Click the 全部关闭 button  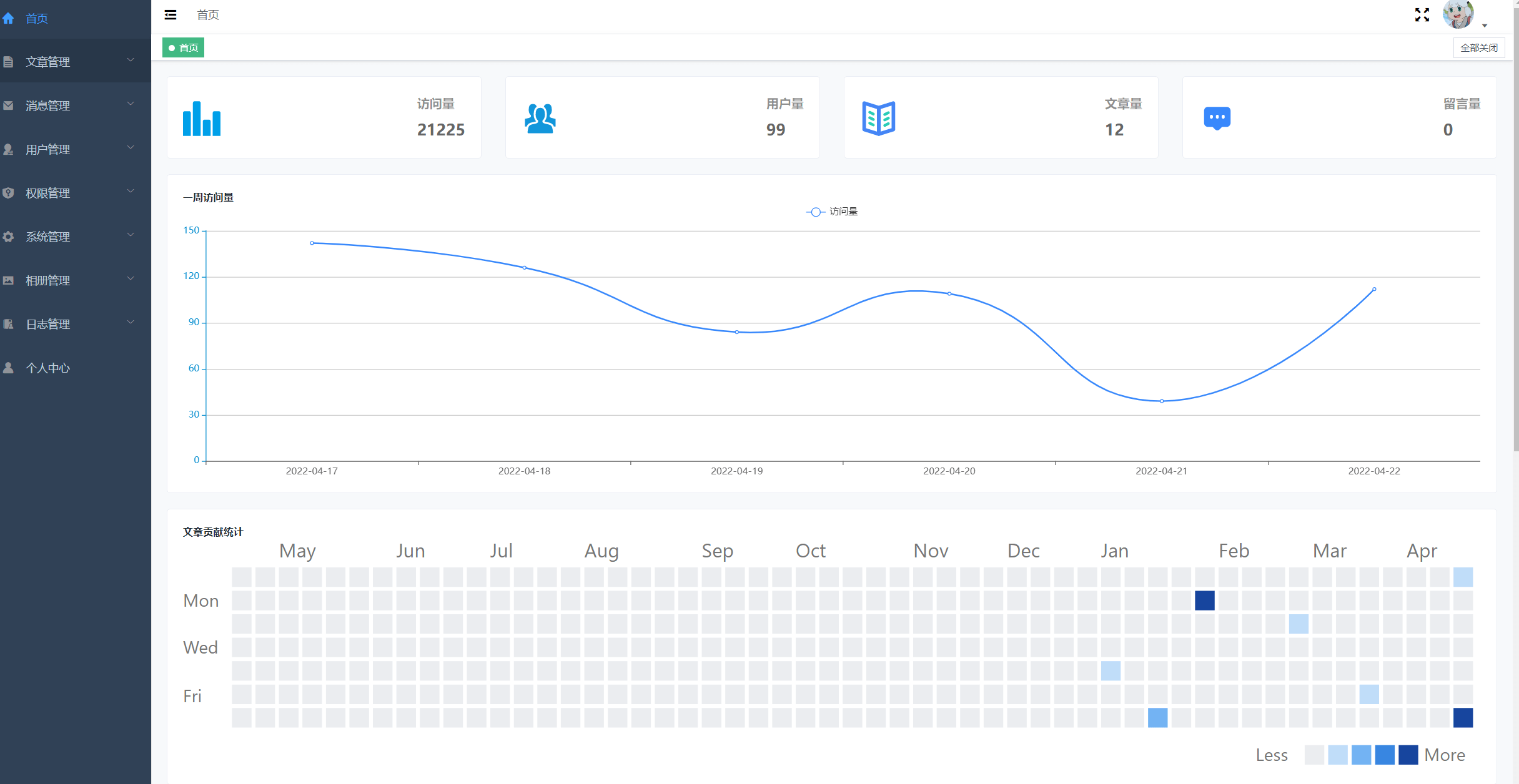point(1478,48)
